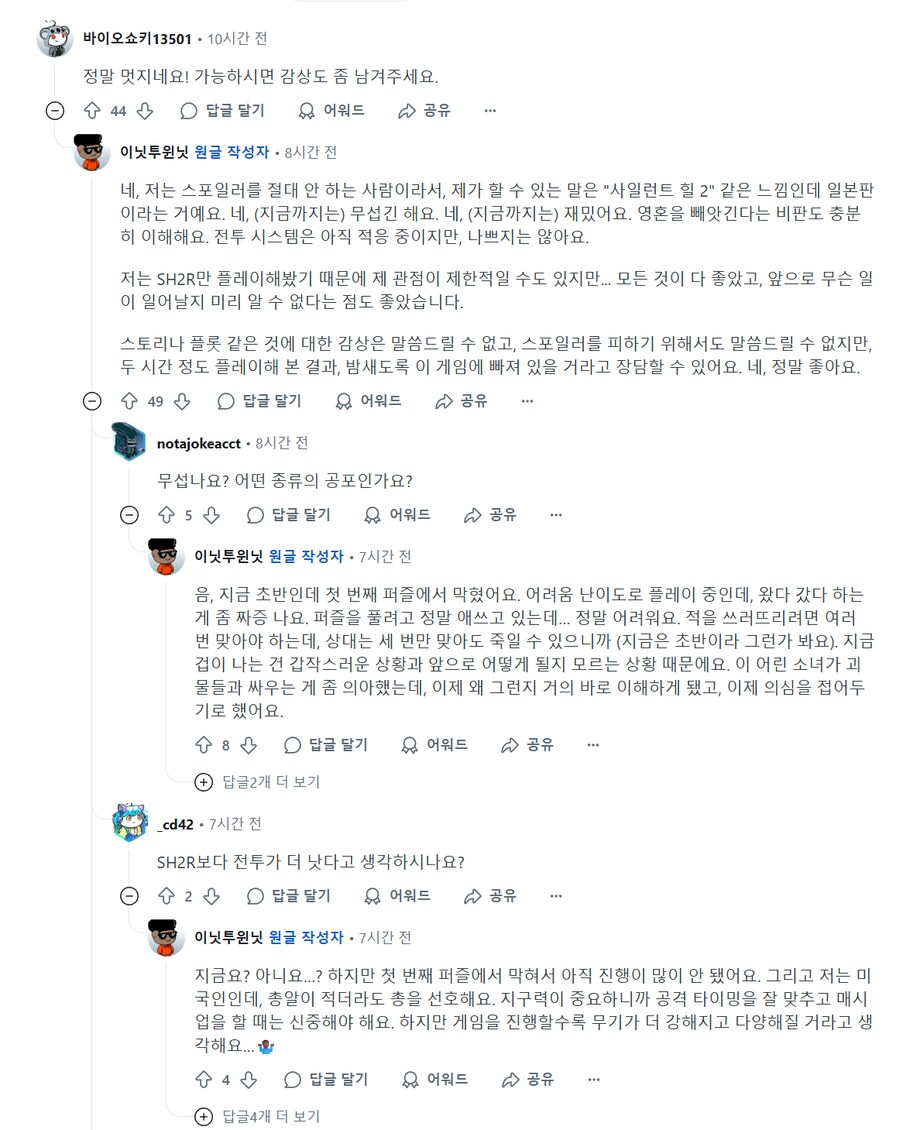Open notajokeacct's user profile link
This screenshot has width=900, height=1130.
[199, 443]
